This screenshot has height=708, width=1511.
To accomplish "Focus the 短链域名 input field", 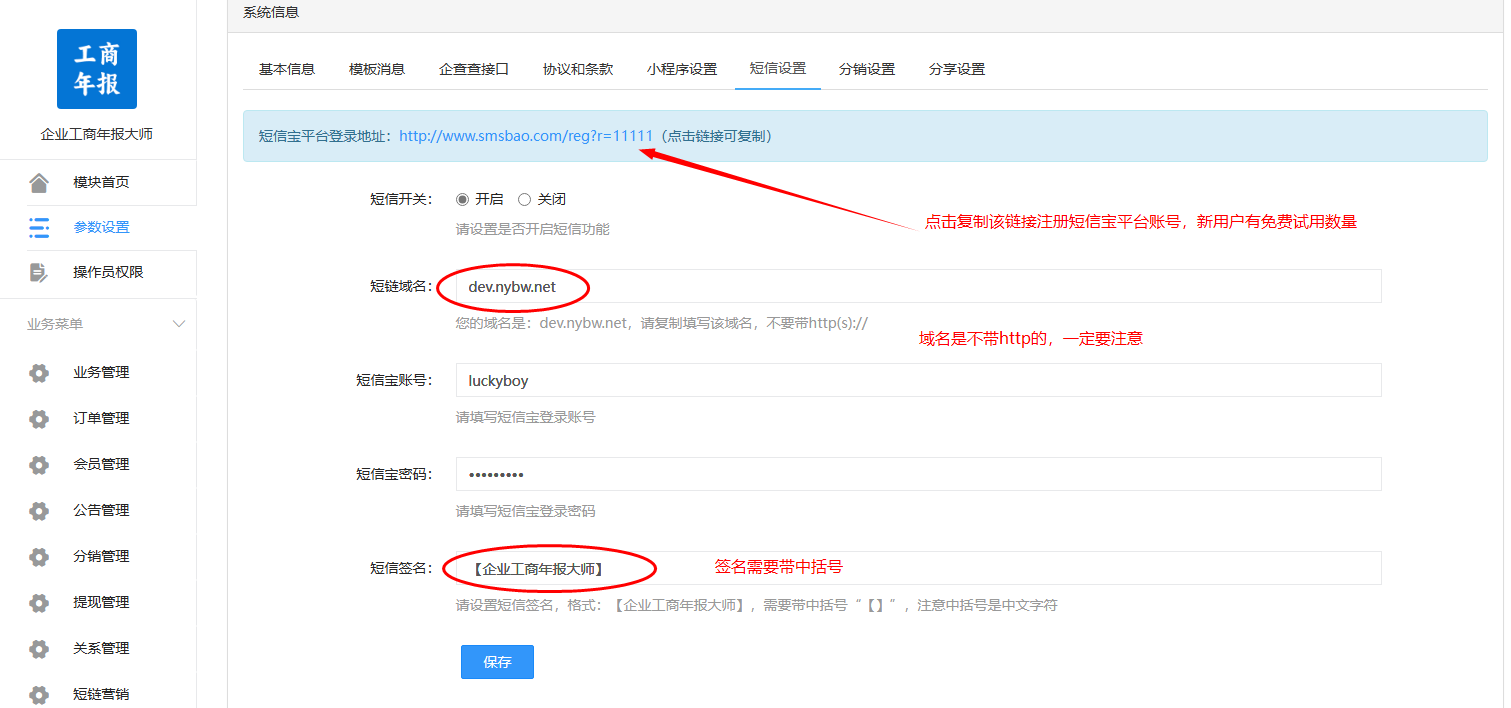I will [x=918, y=286].
